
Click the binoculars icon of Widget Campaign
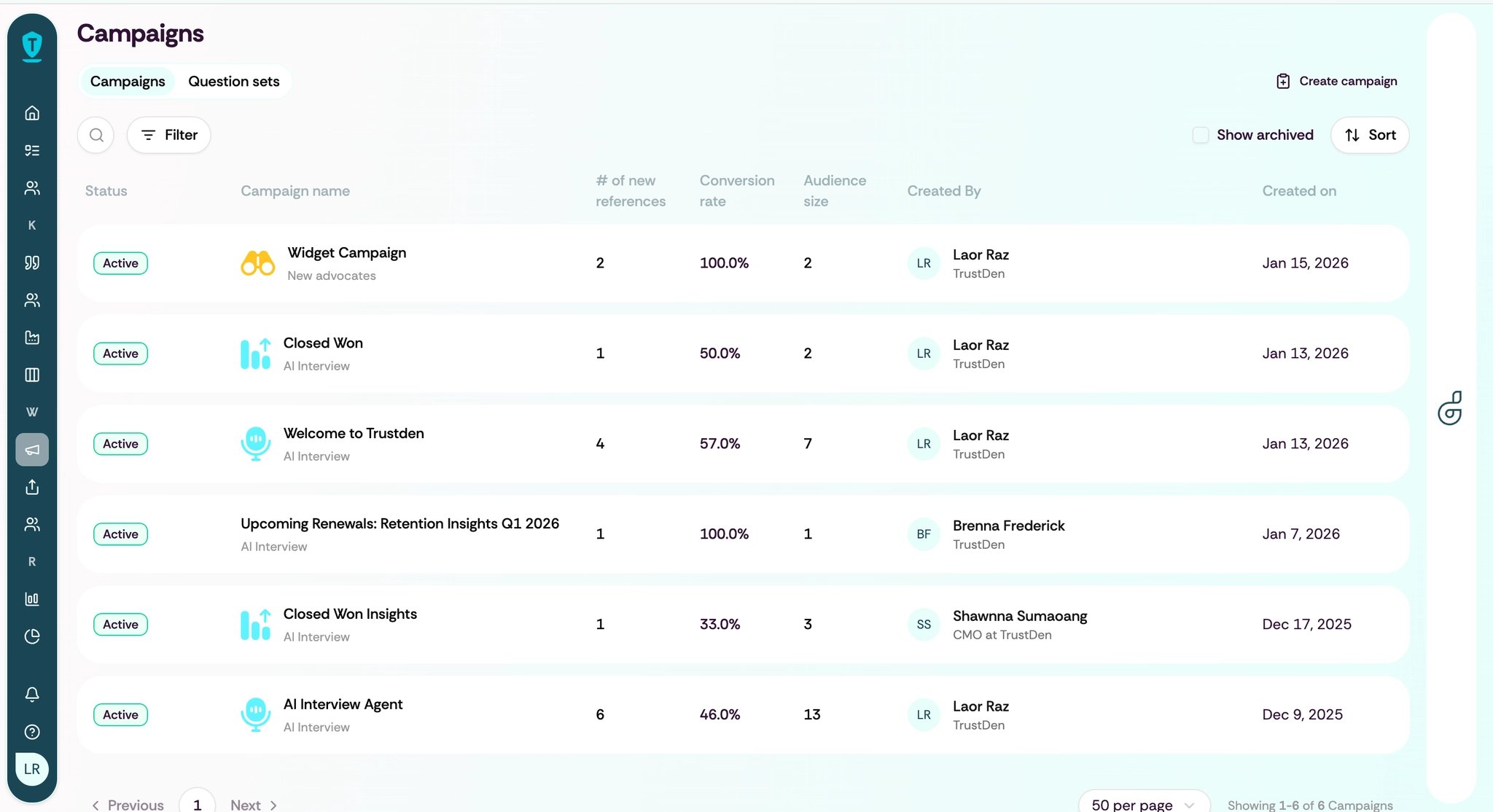click(258, 263)
